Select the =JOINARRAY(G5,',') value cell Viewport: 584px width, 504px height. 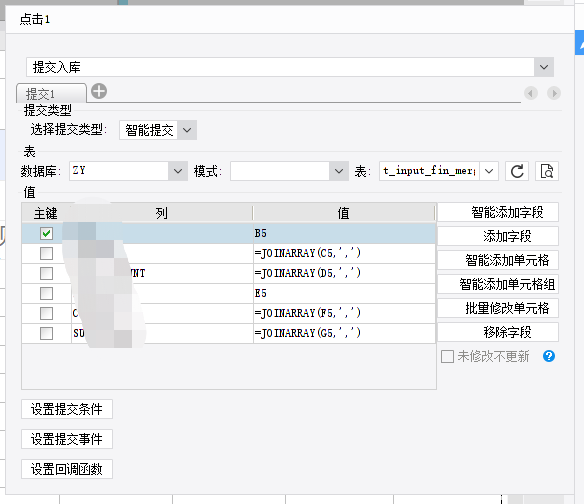(x=344, y=333)
